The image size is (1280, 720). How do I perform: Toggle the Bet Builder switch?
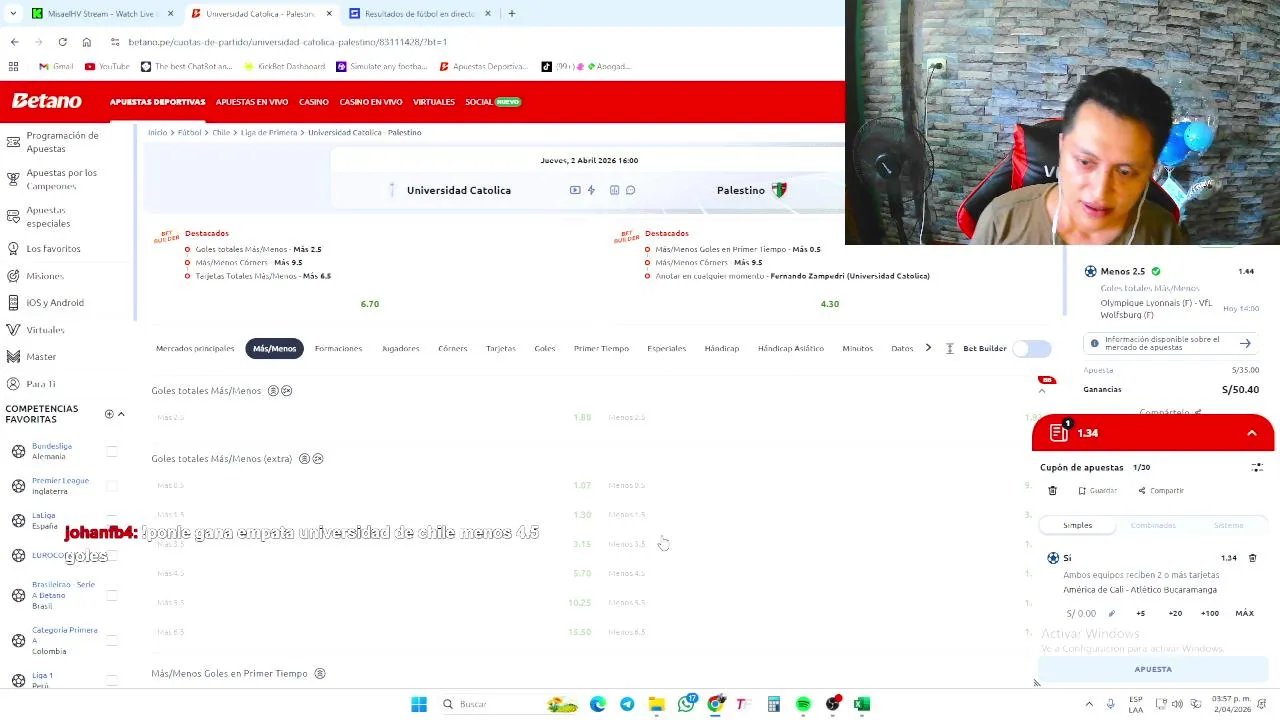tap(1032, 348)
